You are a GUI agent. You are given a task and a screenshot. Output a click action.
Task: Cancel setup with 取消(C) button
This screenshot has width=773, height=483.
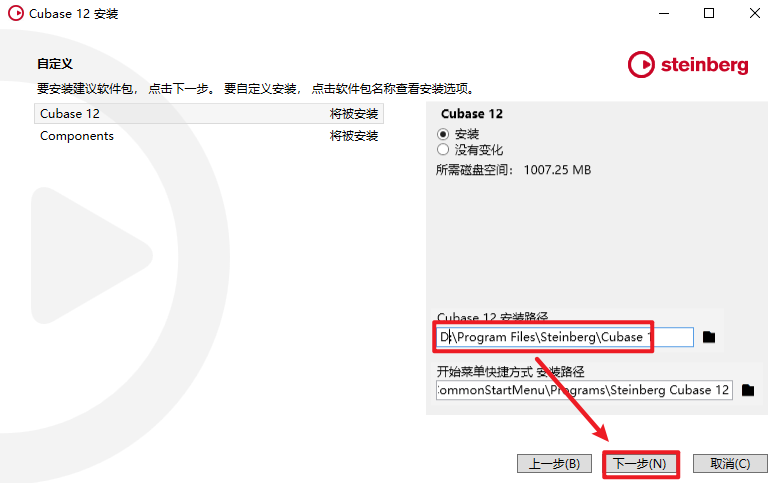[730, 464]
